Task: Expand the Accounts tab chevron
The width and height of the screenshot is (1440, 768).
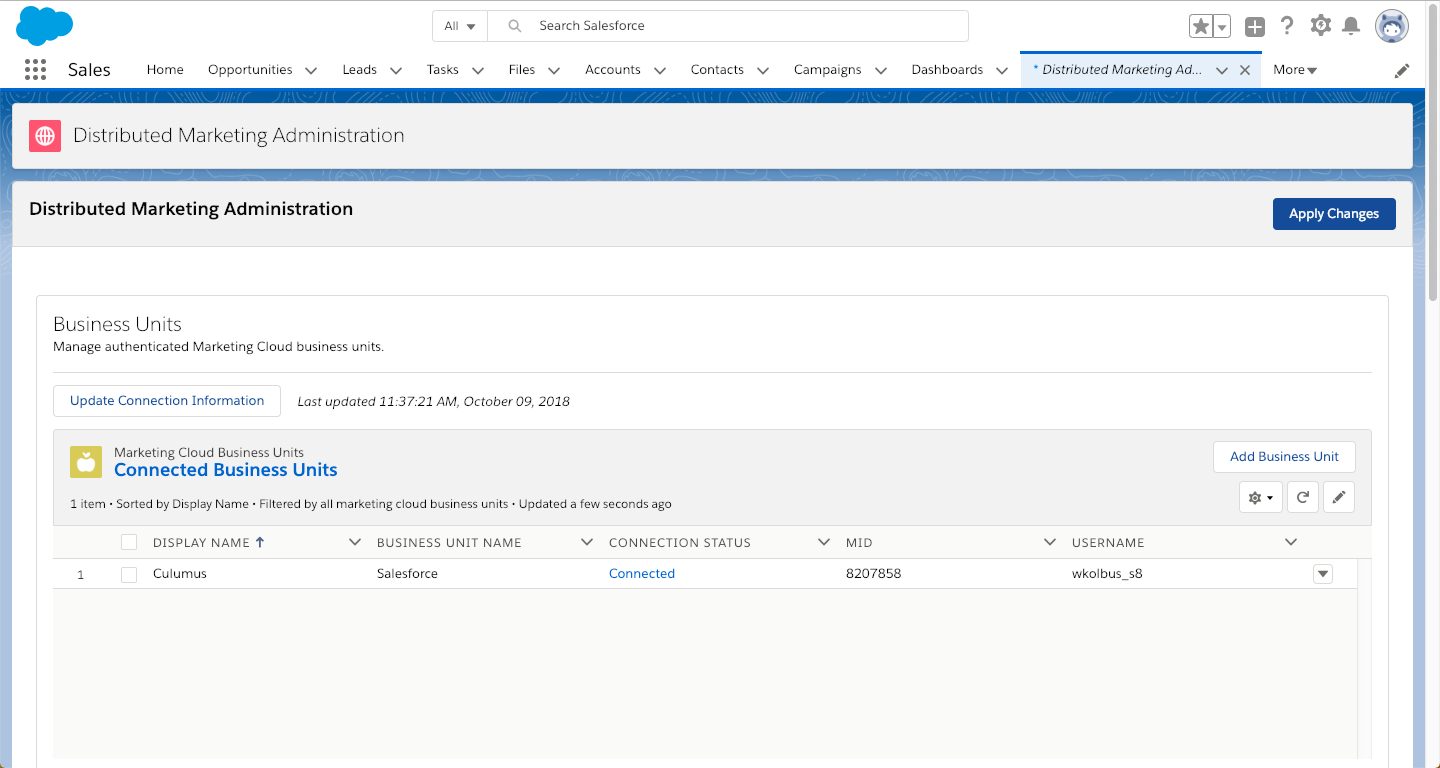Action: [x=660, y=70]
